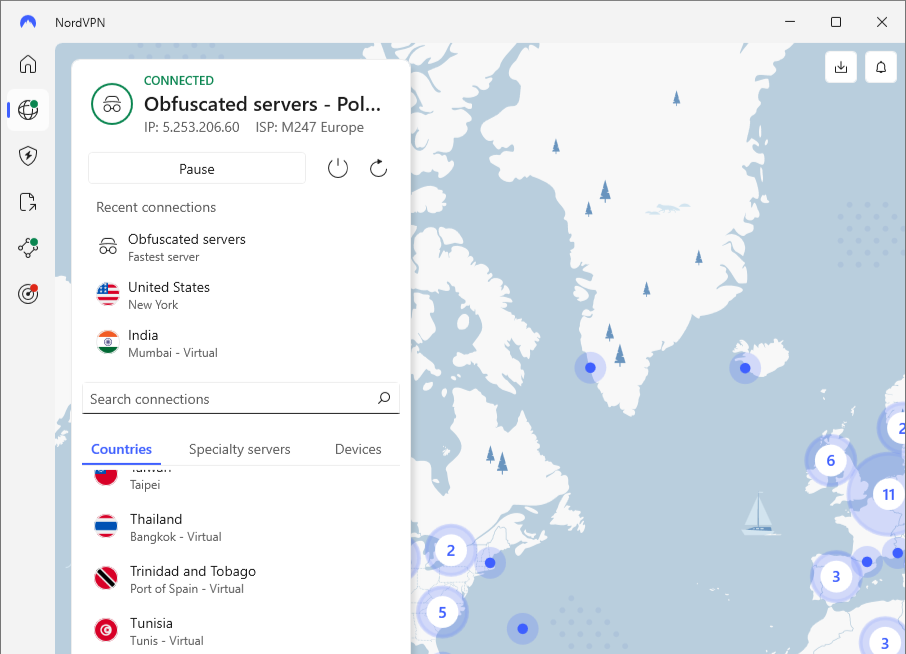Select the globe VPN map icon
Image resolution: width=906 pixels, height=654 pixels.
tap(28, 110)
